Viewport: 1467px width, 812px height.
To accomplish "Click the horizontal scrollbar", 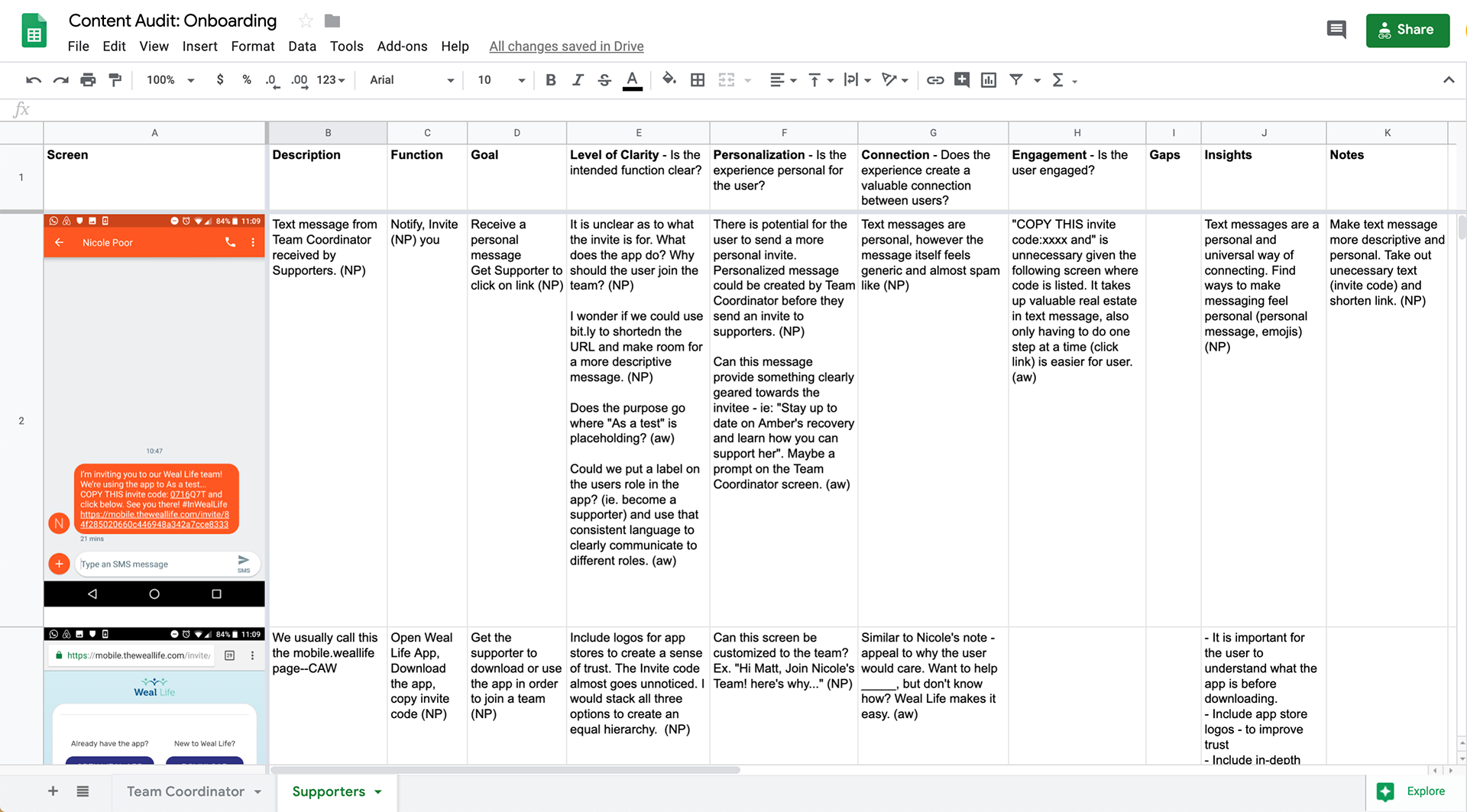I will 504,770.
